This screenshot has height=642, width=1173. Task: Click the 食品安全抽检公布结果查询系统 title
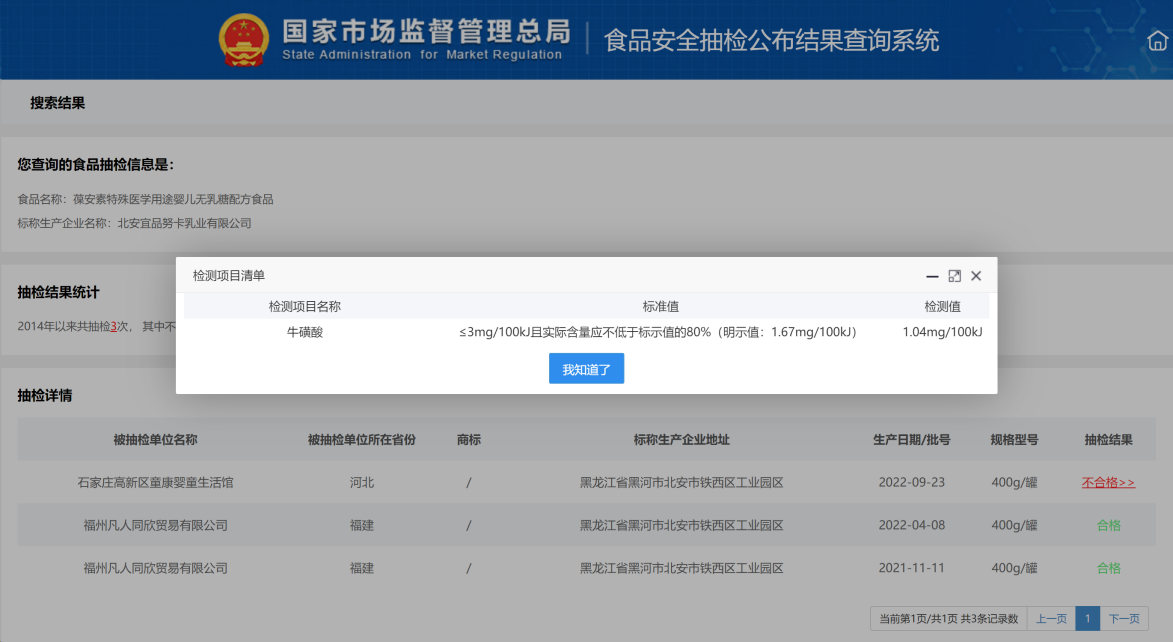[x=771, y=41]
